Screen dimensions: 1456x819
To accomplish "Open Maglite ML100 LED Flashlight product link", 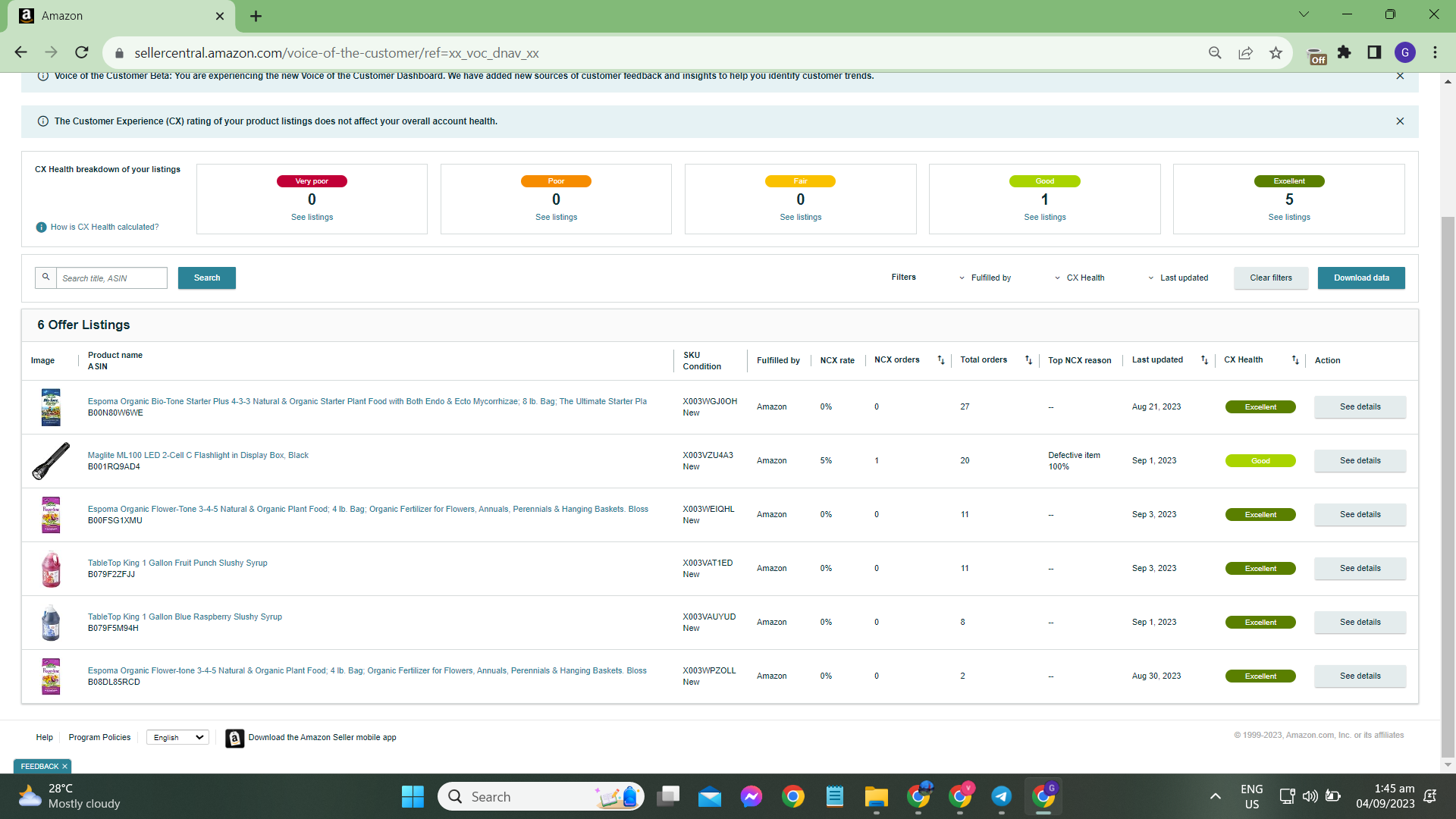I will pyautogui.click(x=198, y=456).
